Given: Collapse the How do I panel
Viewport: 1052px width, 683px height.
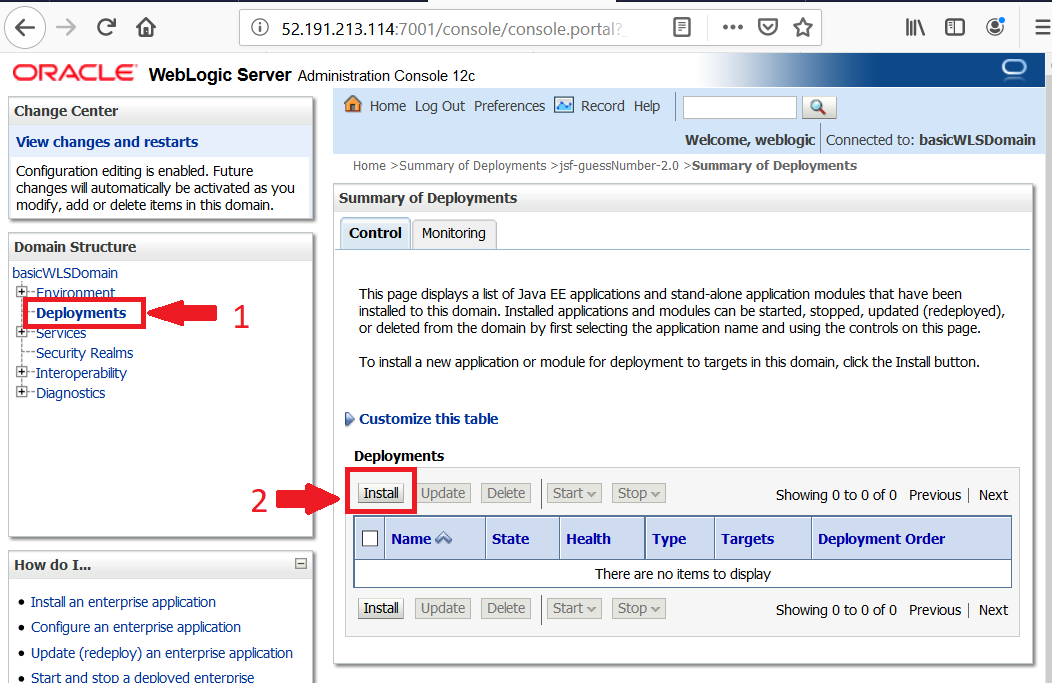Looking at the screenshot, I should [x=301, y=564].
